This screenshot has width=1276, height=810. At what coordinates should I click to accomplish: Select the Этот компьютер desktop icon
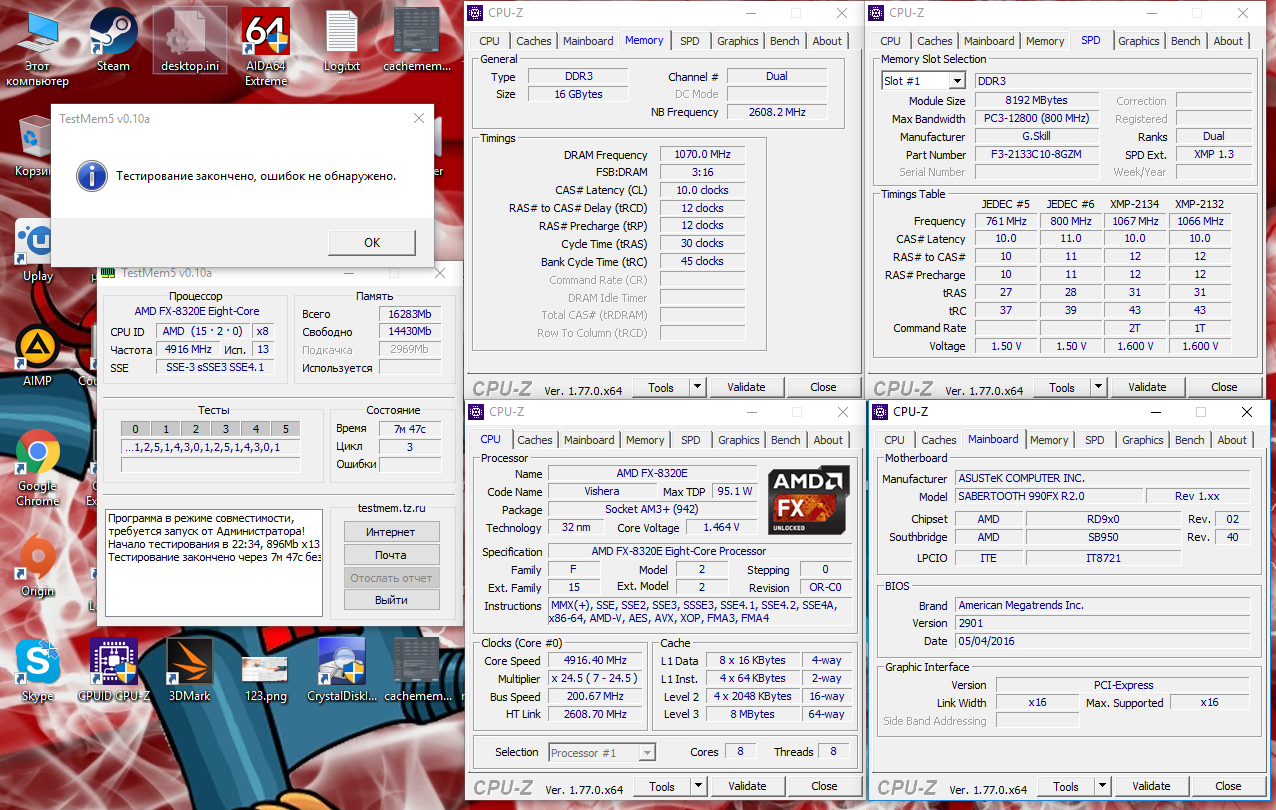tap(37, 47)
